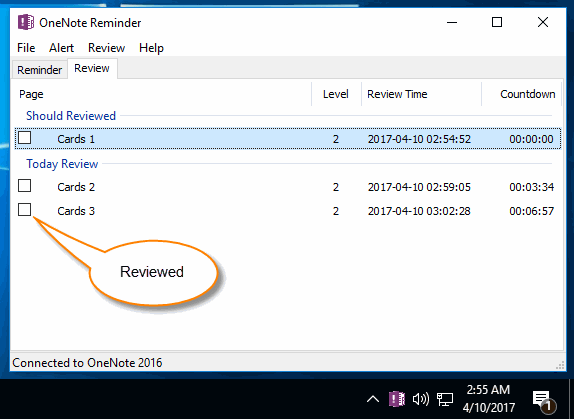The width and height of the screenshot is (574, 419).
Task: Tick the Cards 3 checkbox
Action: [25, 210]
